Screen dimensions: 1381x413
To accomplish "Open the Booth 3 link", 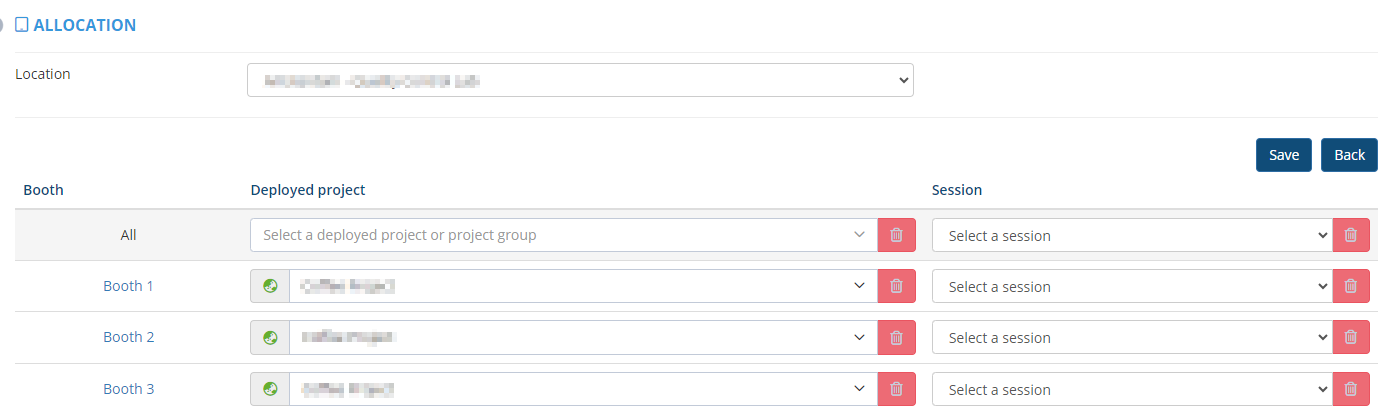I will [129, 389].
